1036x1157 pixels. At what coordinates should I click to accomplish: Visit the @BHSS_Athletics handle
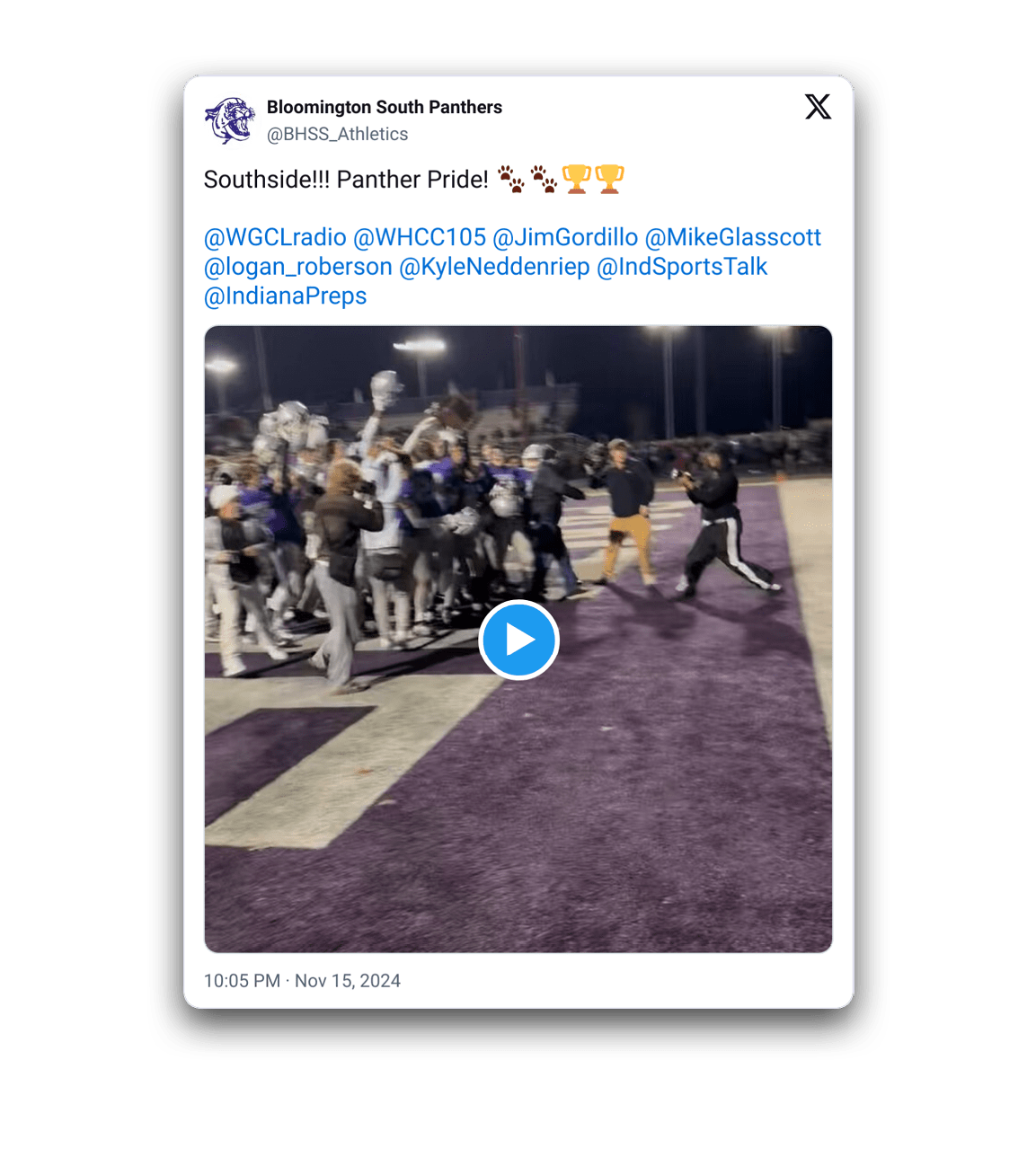click(337, 134)
